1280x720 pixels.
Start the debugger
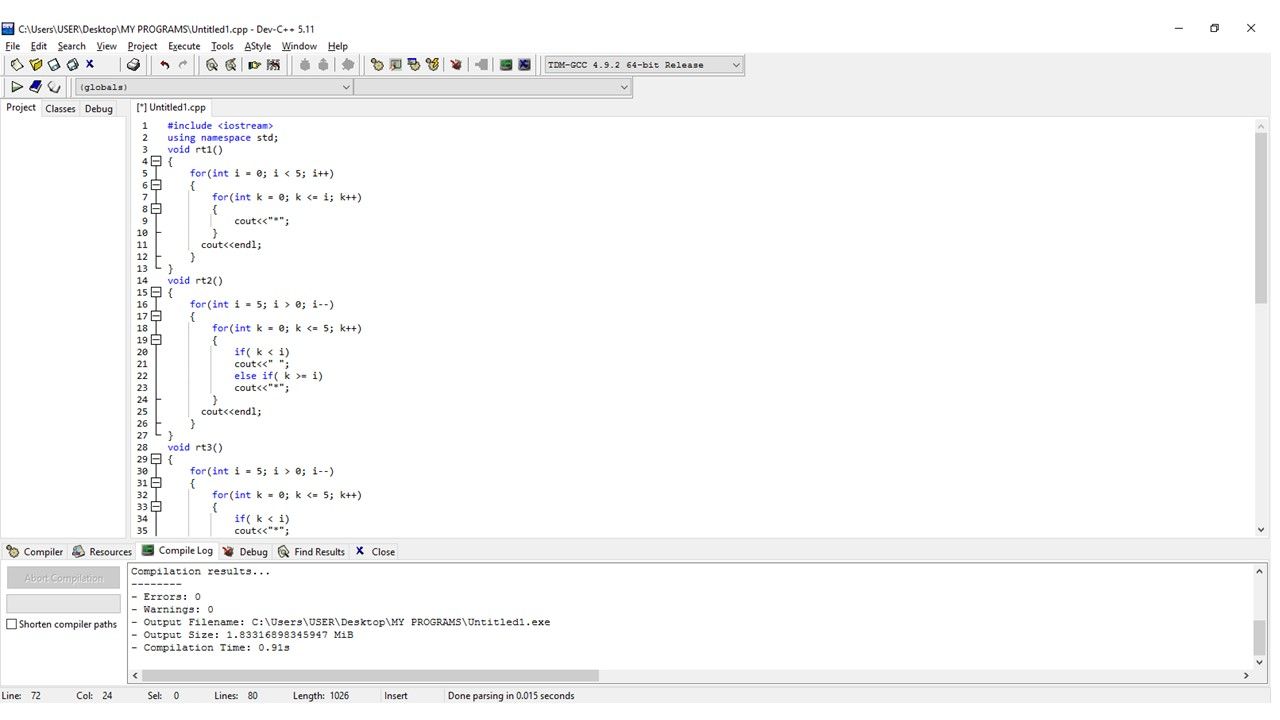click(456, 64)
